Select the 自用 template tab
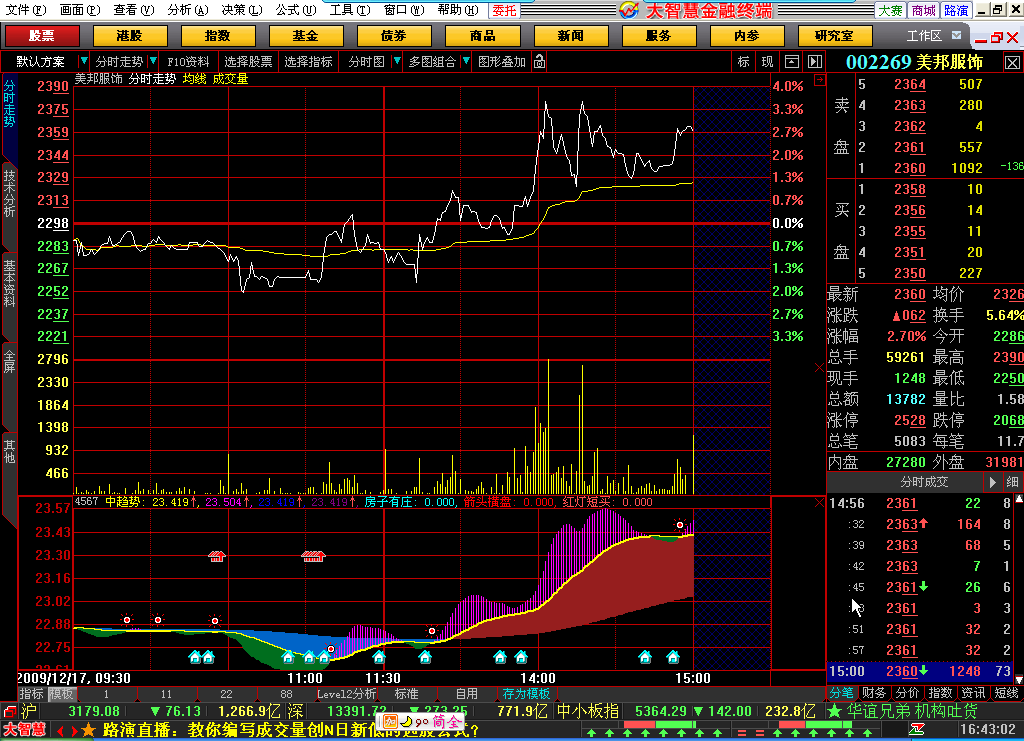The width and height of the screenshot is (1024, 741). point(466,693)
